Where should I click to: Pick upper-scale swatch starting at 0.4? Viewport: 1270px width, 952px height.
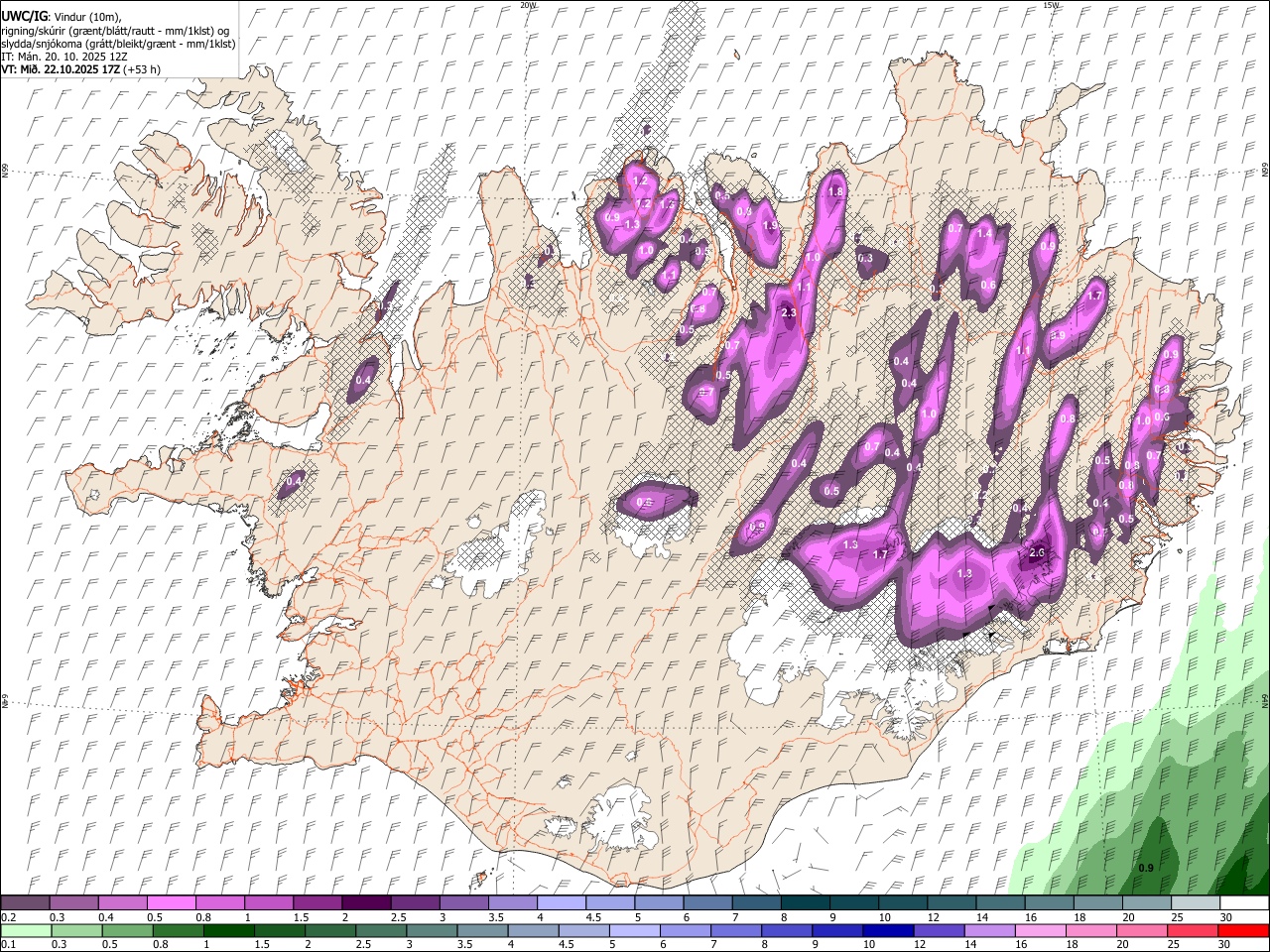122,902
